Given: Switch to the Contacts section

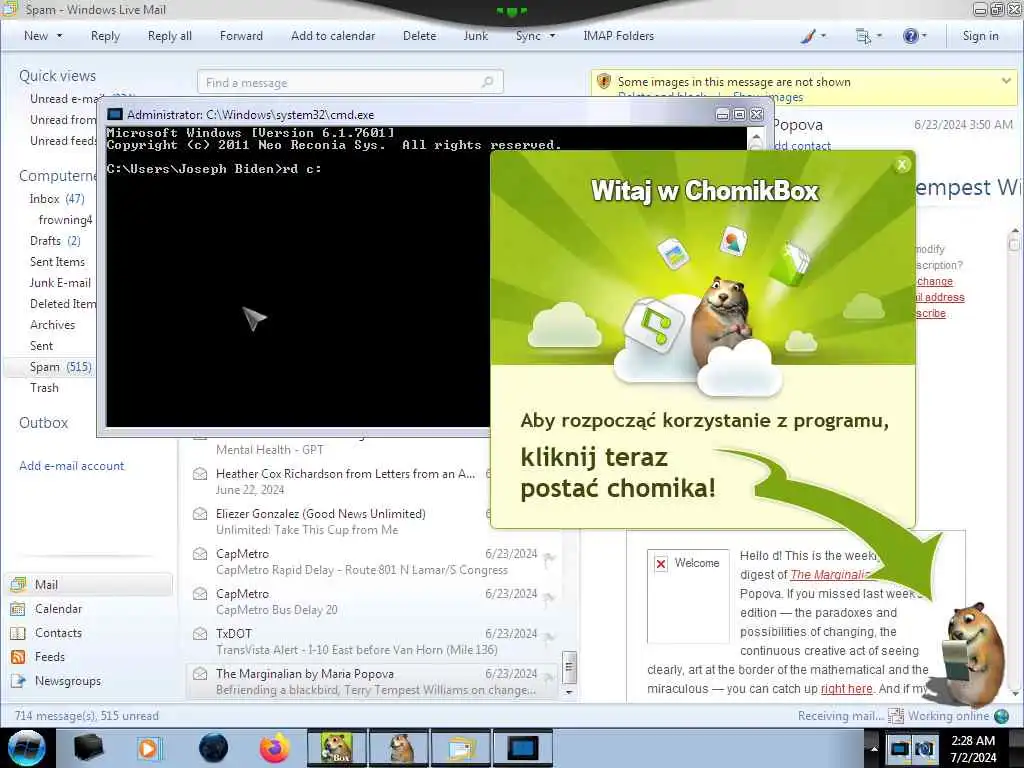Looking at the screenshot, I should [58, 633].
